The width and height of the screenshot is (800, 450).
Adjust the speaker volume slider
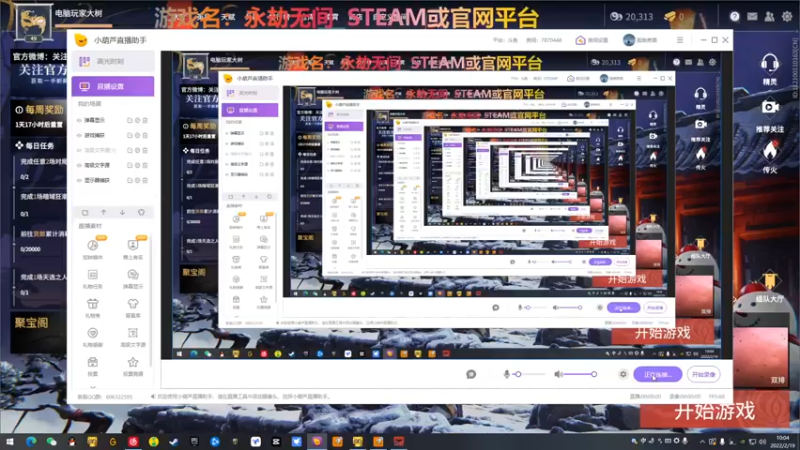[x=581, y=374]
